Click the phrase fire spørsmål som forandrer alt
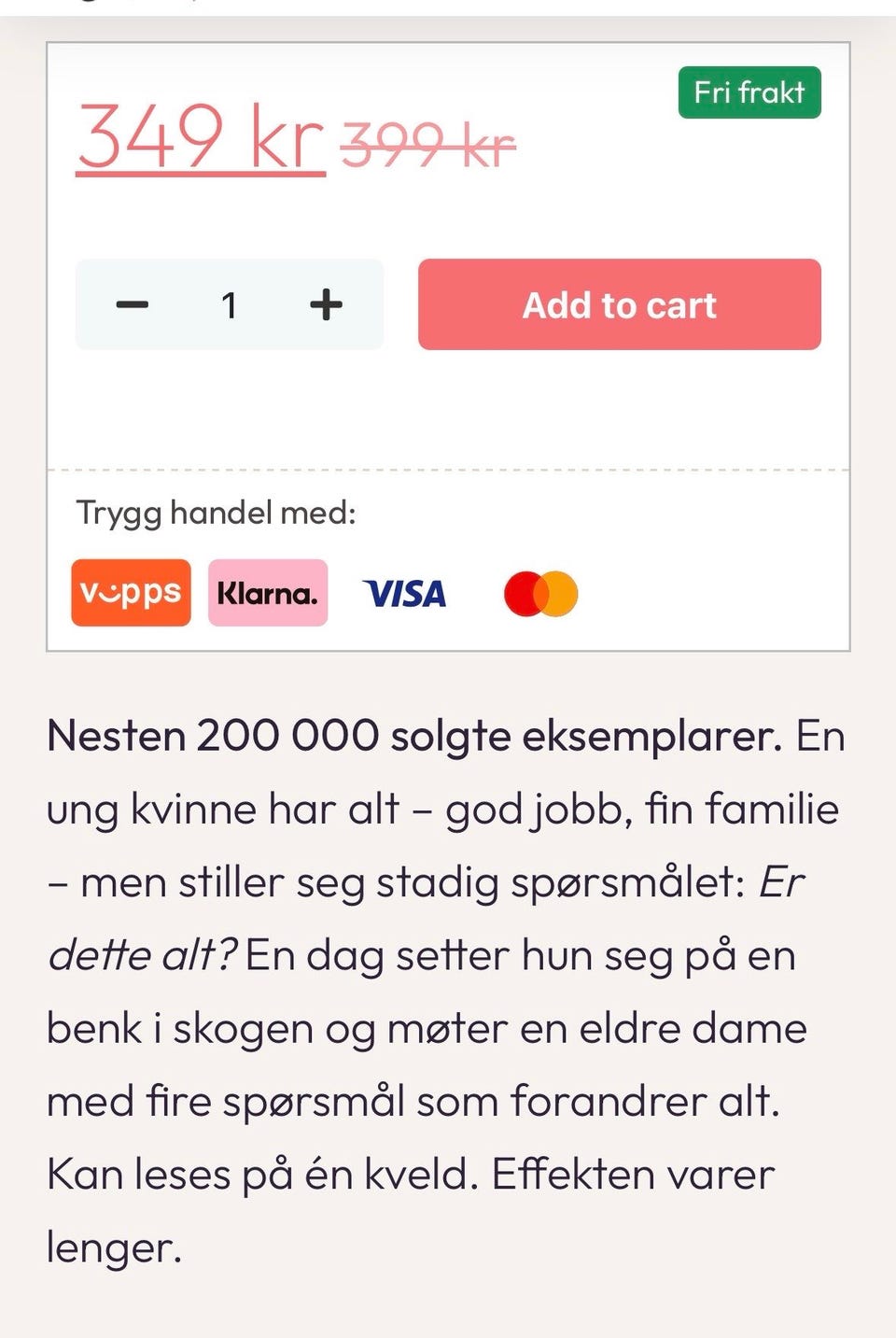 point(463,1102)
